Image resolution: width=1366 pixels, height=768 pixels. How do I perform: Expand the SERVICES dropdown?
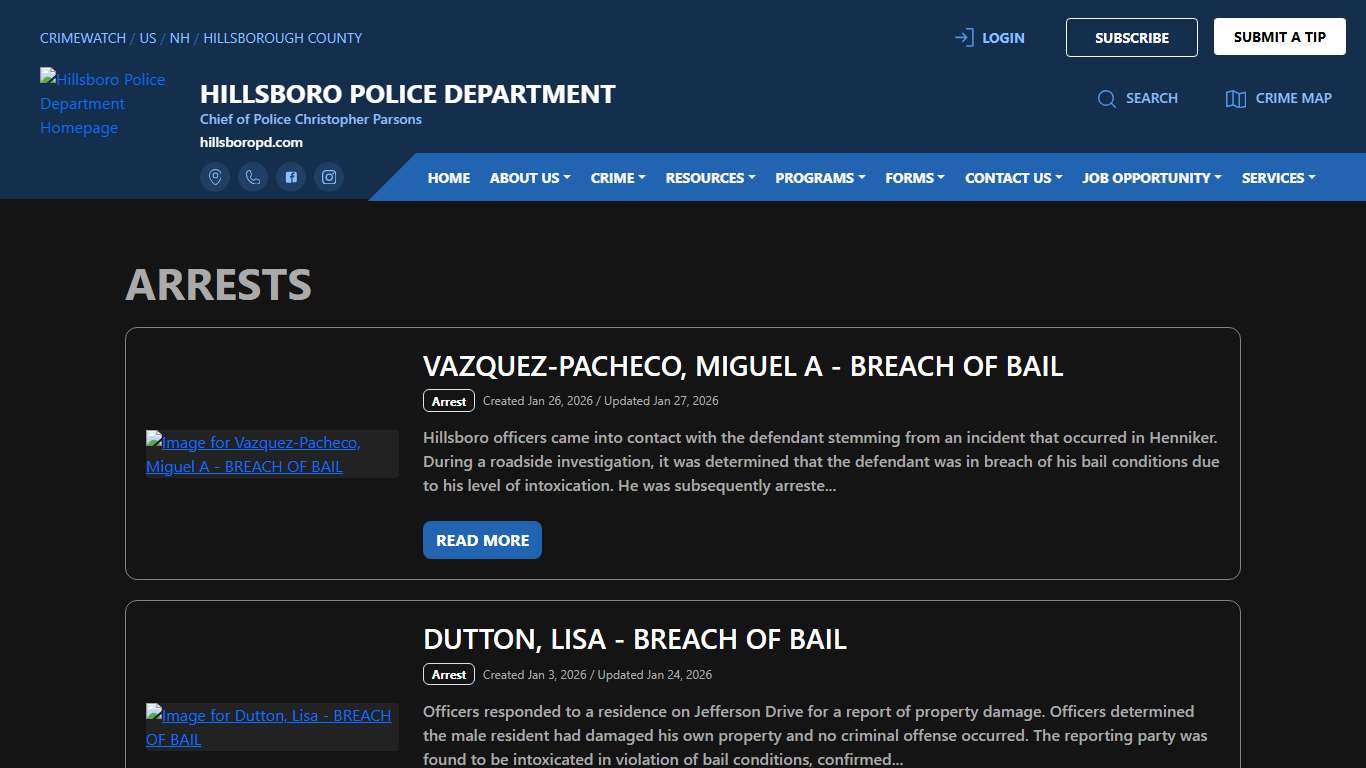pos(1277,177)
